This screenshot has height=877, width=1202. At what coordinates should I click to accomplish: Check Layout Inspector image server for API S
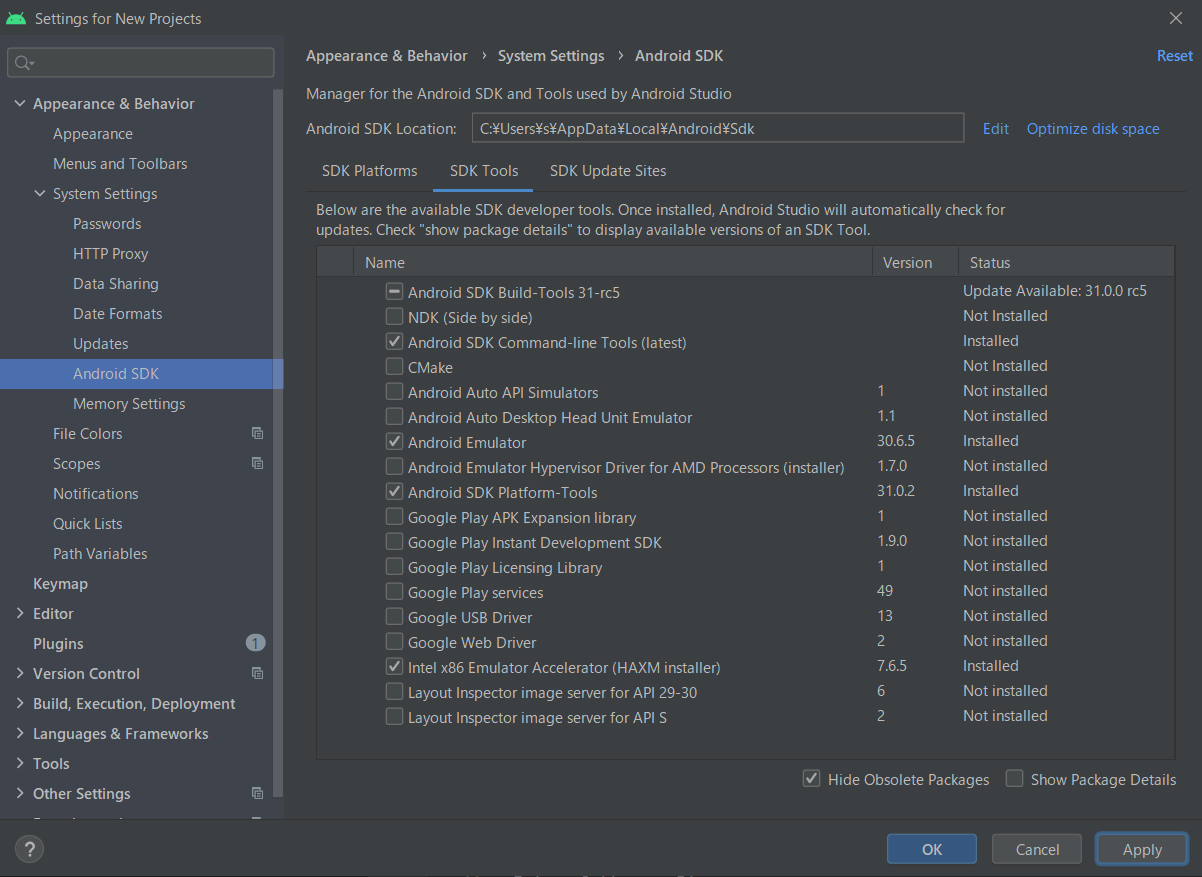[394, 717]
